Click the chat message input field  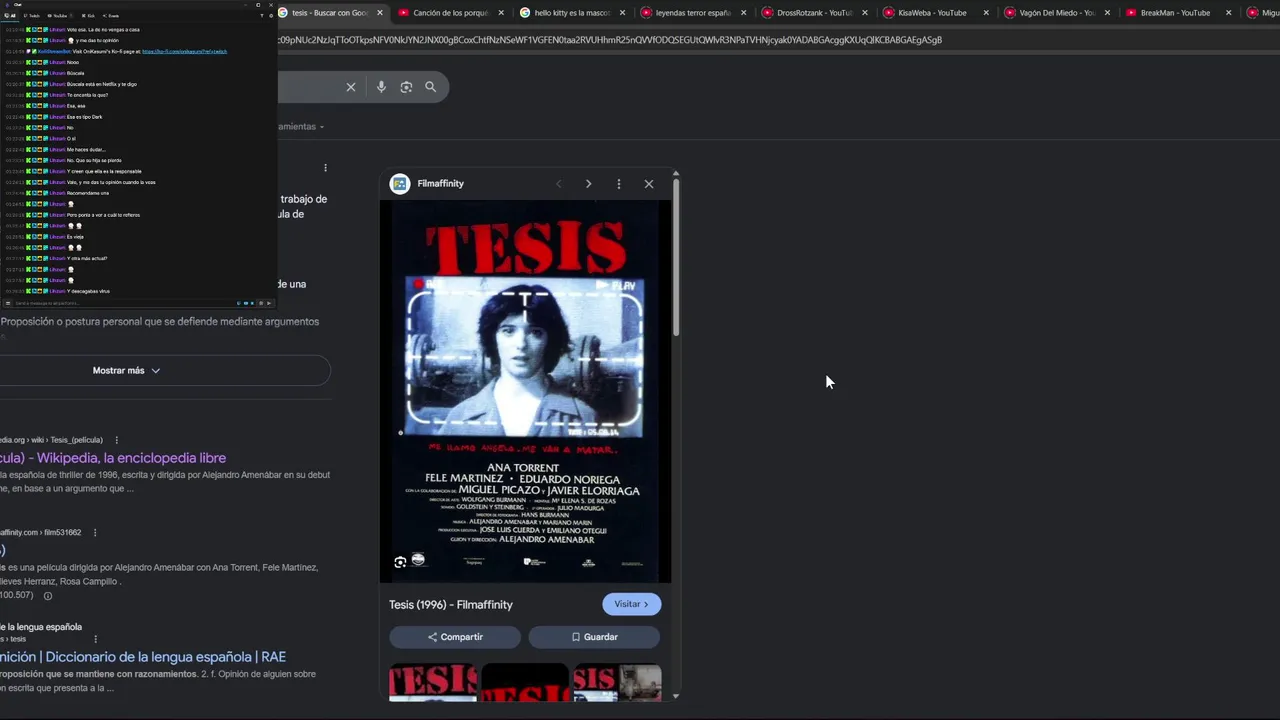click(125, 303)
